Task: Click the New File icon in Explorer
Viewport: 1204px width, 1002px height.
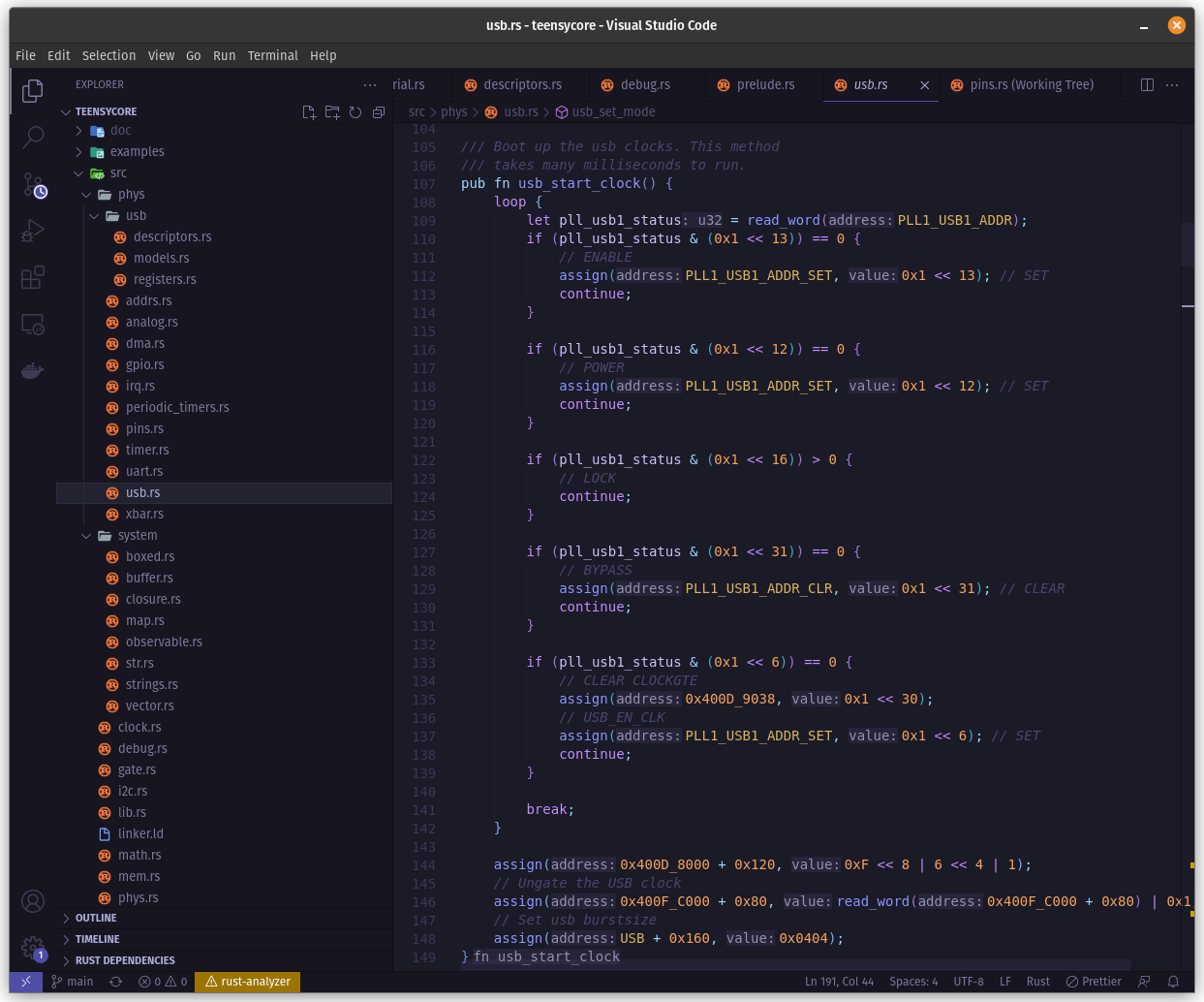Action: click(309, 112)
